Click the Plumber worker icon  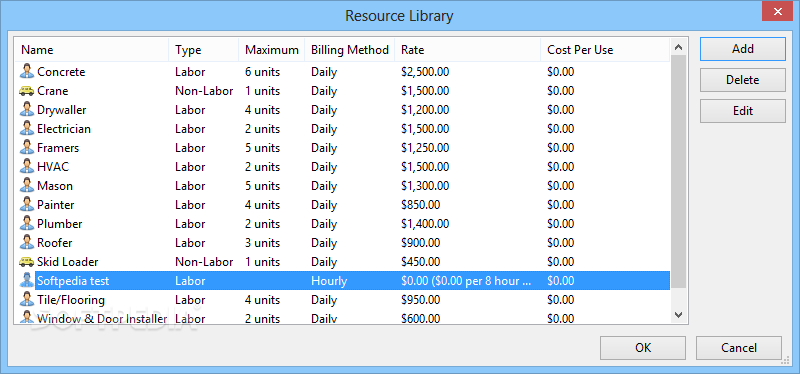27,223
